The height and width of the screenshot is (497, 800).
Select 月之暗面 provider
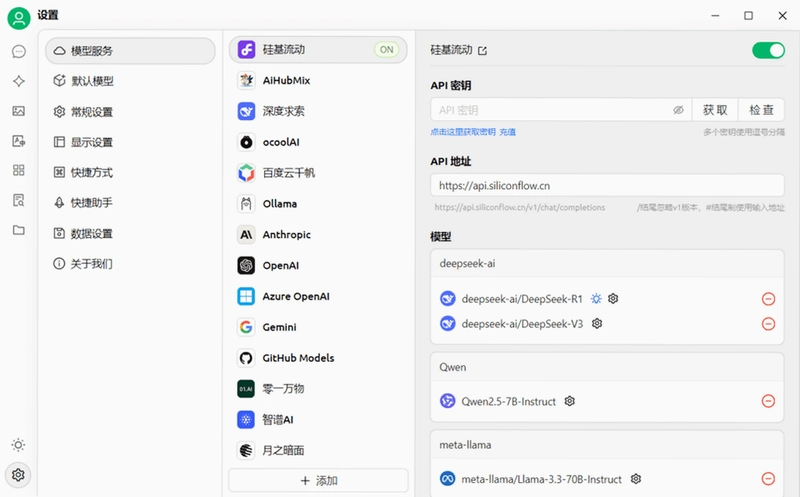click(318, 451)
